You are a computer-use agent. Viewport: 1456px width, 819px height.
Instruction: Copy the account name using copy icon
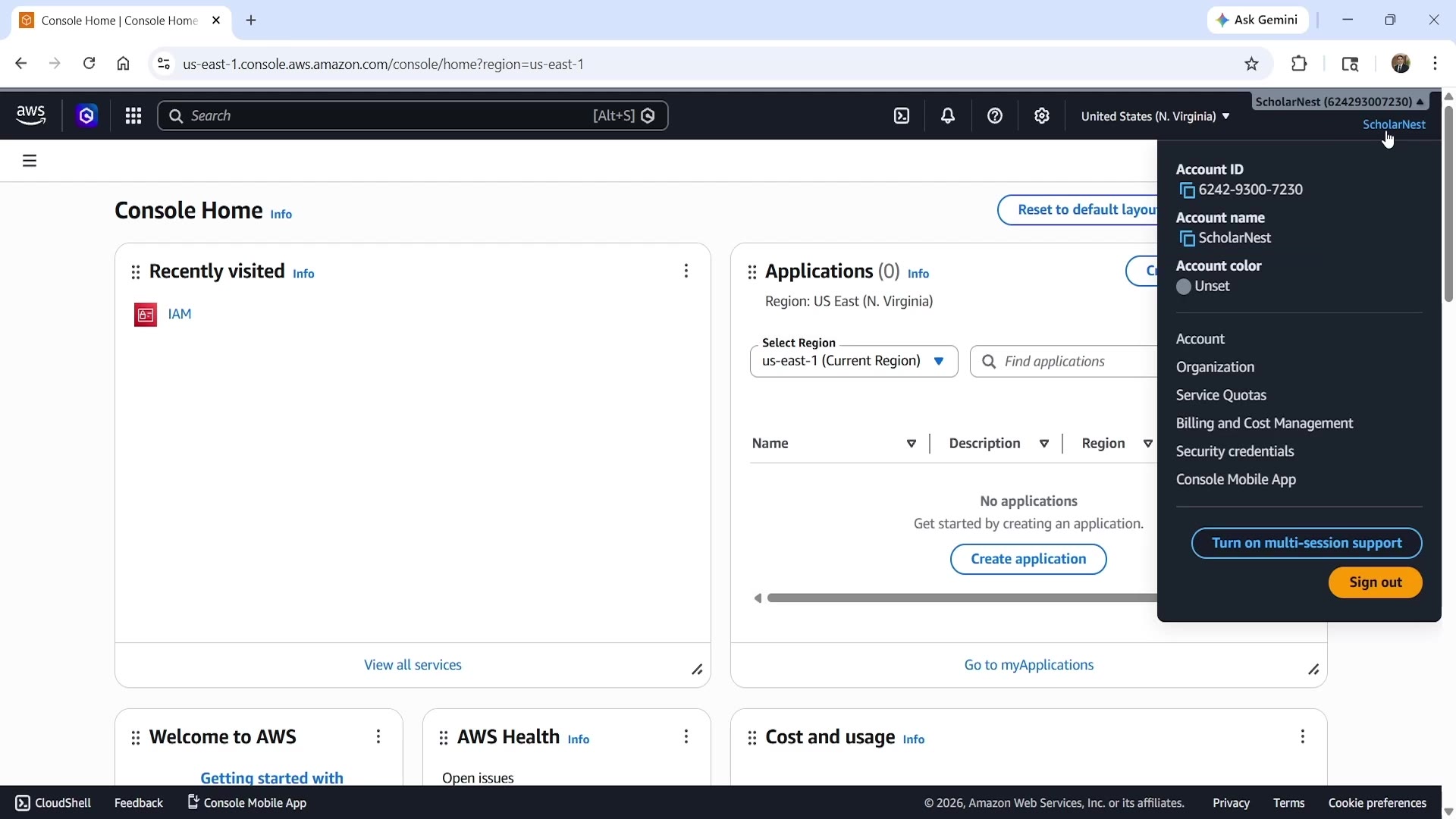point(1187,239)
